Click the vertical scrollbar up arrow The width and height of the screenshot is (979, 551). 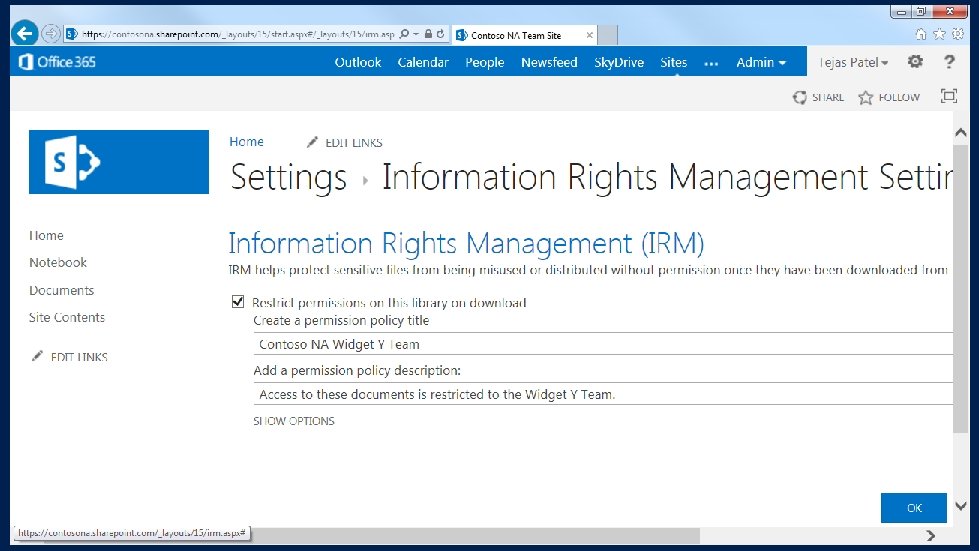[961, 132]
